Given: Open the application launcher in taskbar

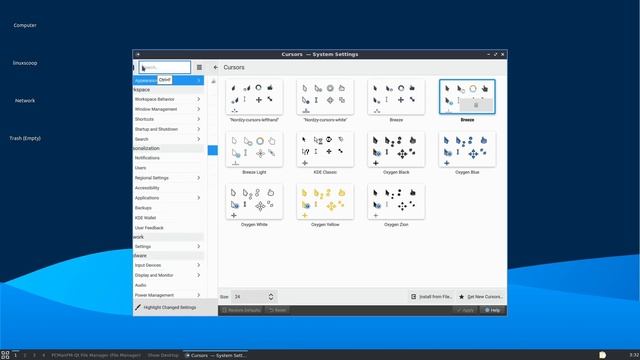Looking at the screenshot, I should (5, 355).
